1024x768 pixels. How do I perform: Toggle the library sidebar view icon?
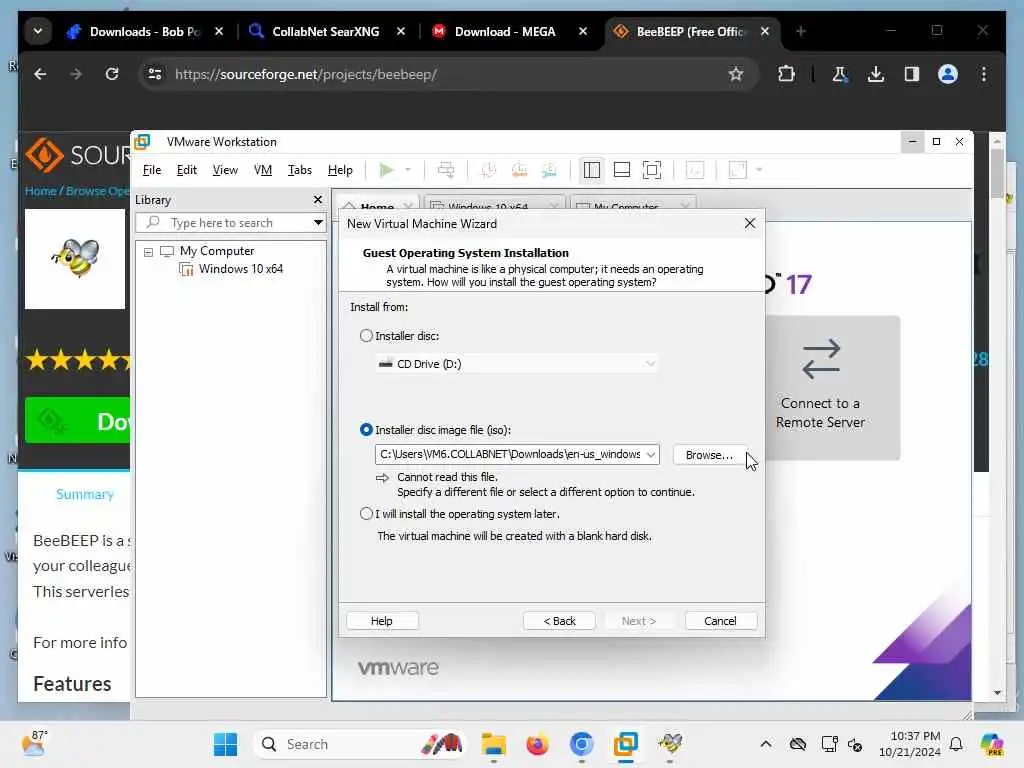click(x=592, y=170)
